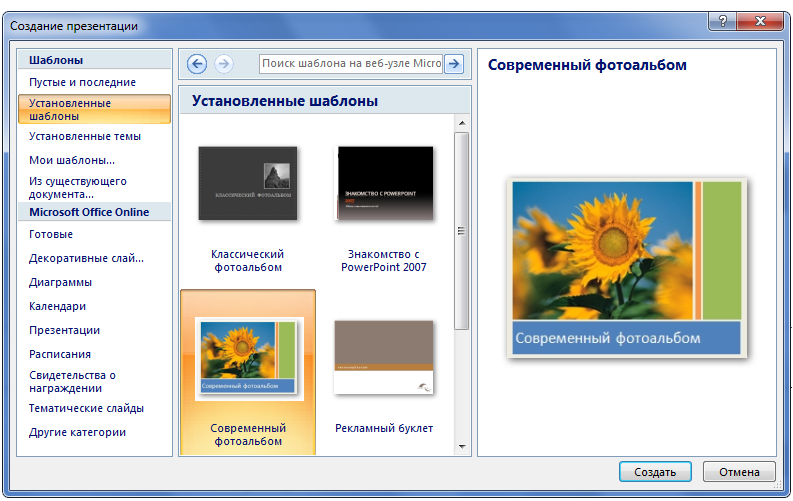
Task: Open the Презентации category
Action: click(64, 331)
